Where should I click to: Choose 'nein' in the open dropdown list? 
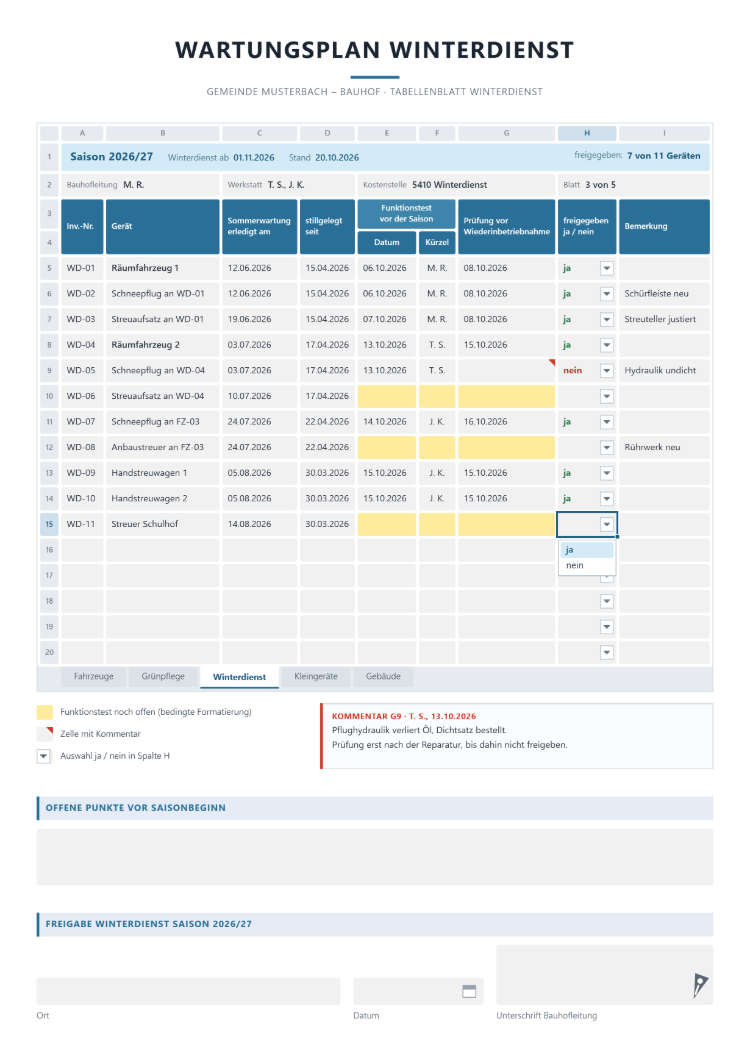tap(587, 566)
